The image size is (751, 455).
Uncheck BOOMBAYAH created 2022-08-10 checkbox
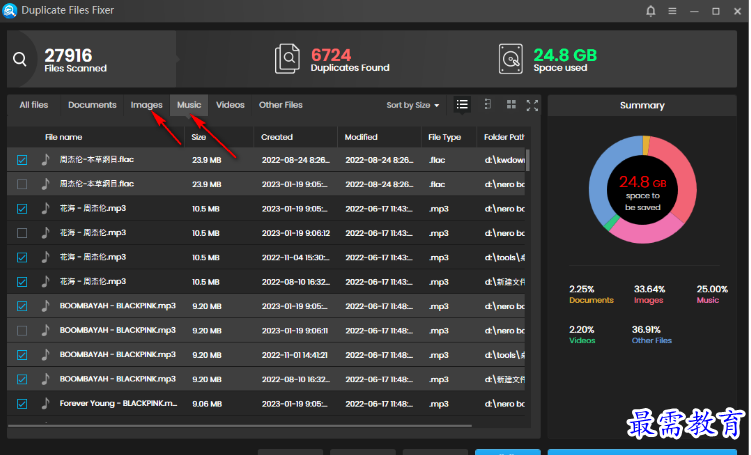22,379
